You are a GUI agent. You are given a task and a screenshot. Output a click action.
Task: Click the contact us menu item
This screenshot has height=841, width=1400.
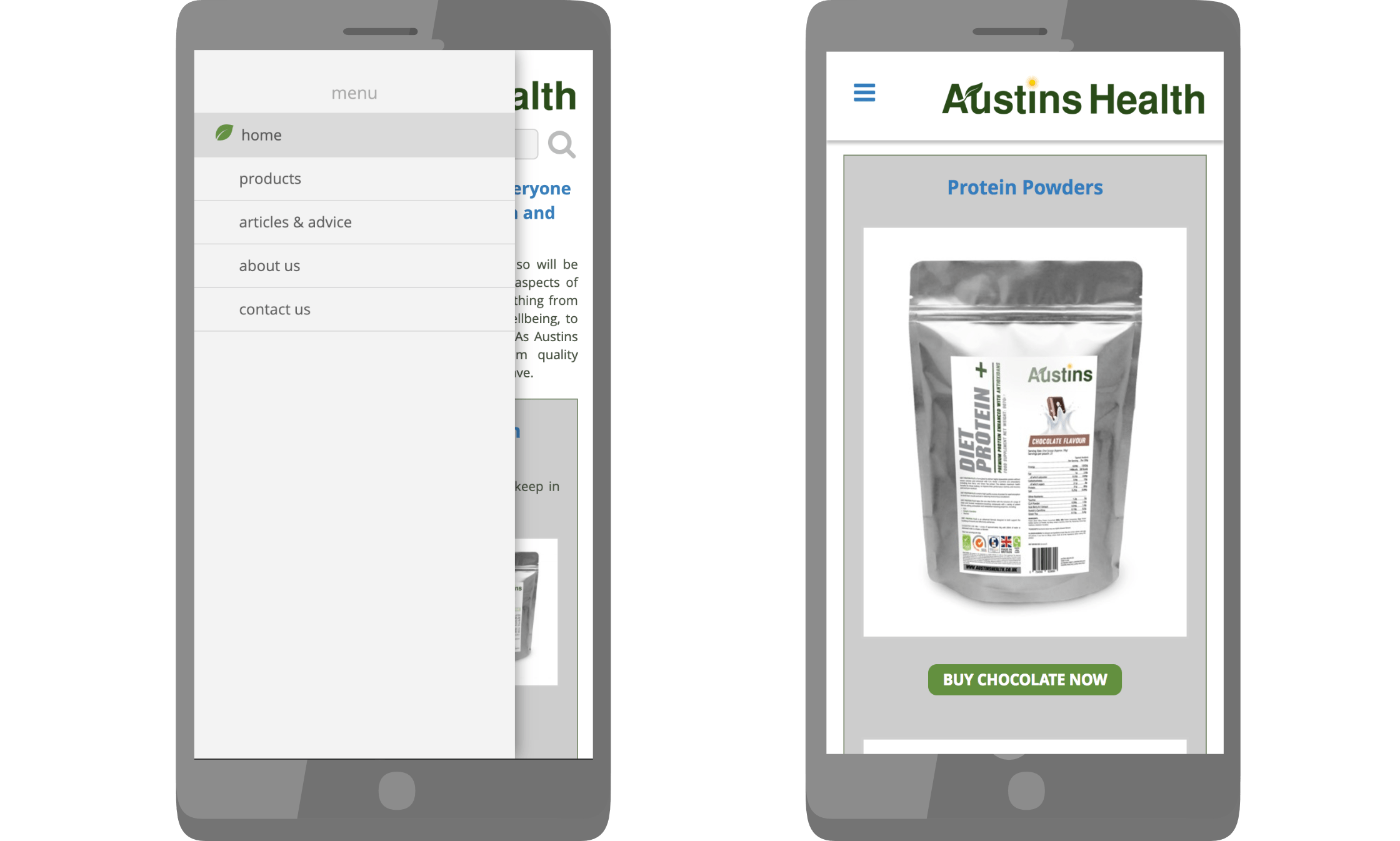click(275, 308)
